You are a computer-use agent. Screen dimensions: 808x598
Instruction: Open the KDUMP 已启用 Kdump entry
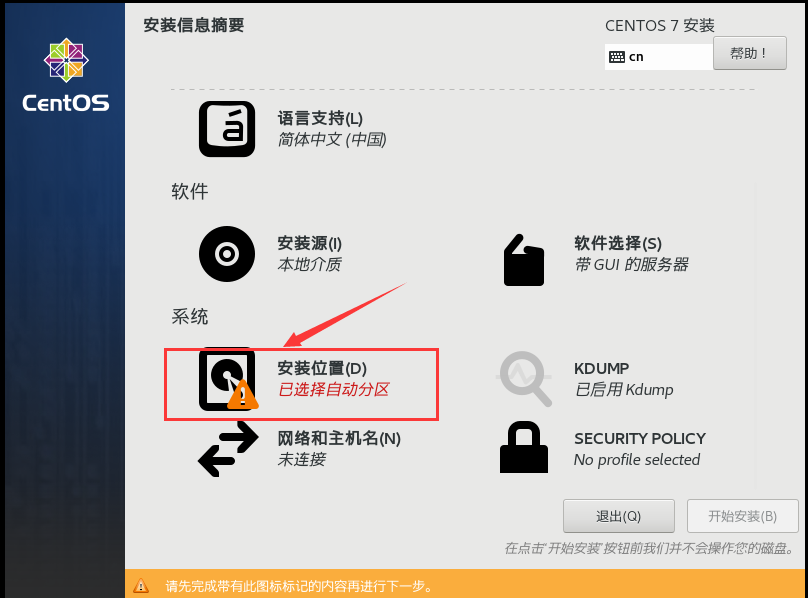[x=624, y=379]
